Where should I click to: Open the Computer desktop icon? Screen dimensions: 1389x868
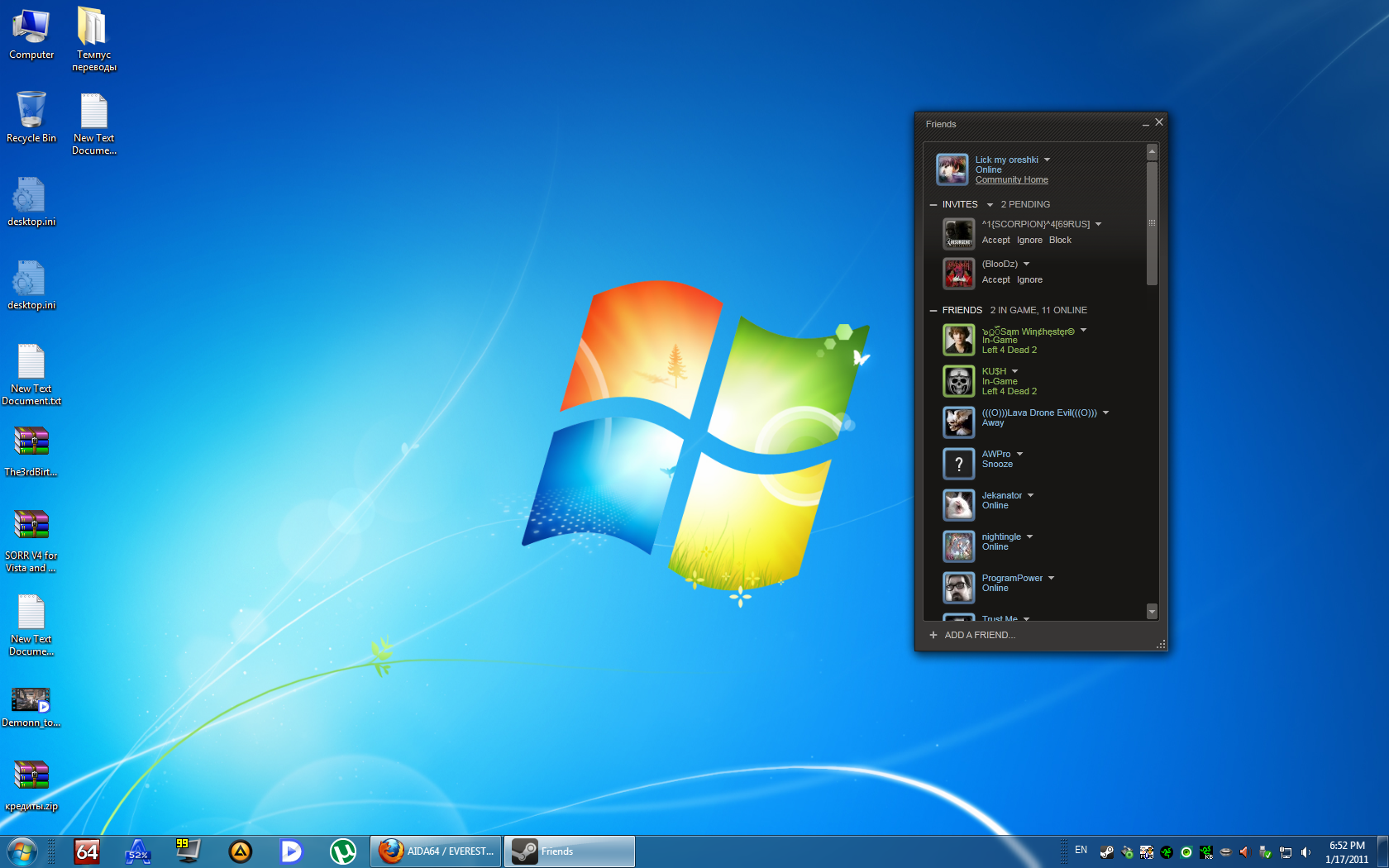(x=31, y=33)
